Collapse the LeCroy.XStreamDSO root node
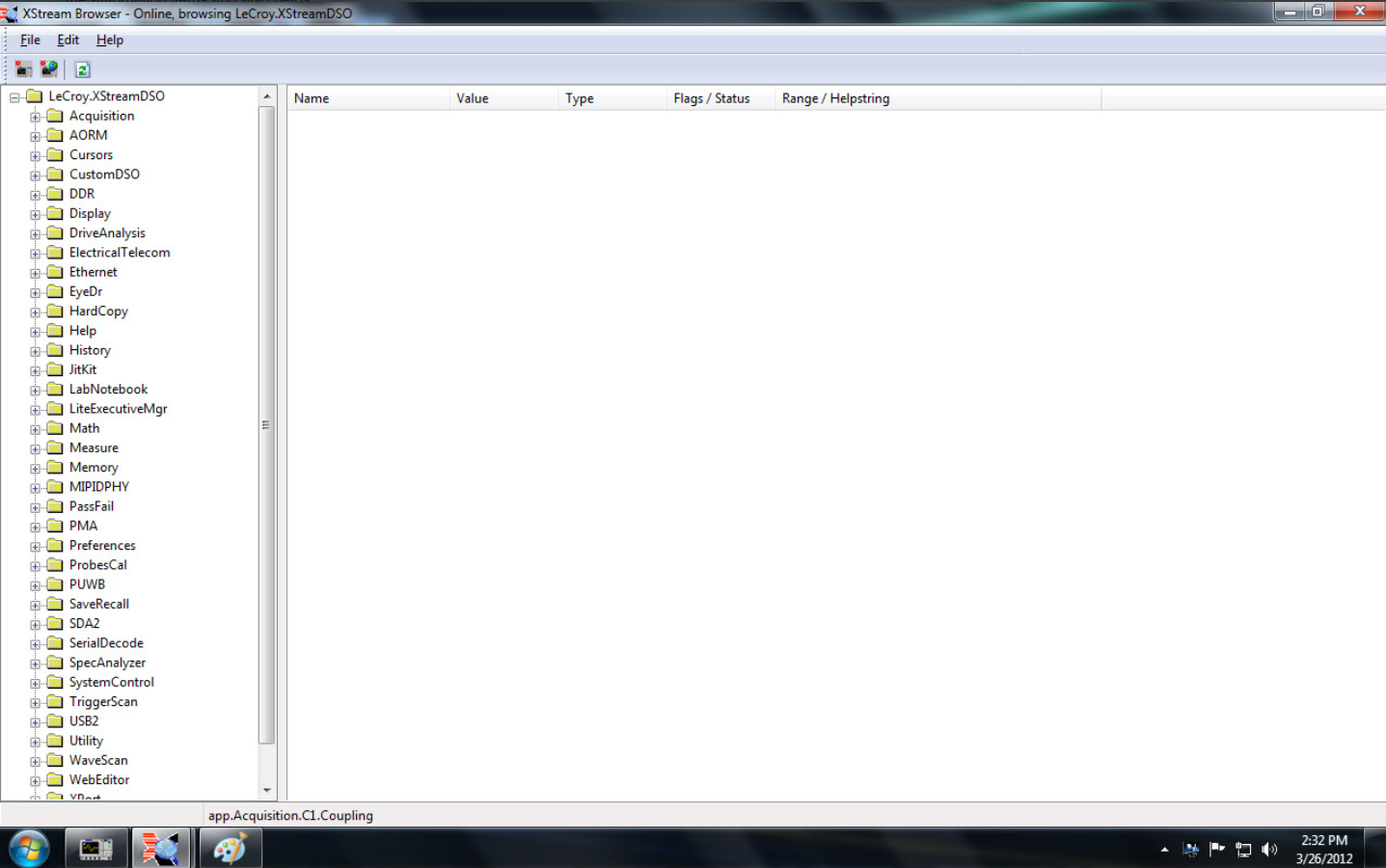 (14, 97)
